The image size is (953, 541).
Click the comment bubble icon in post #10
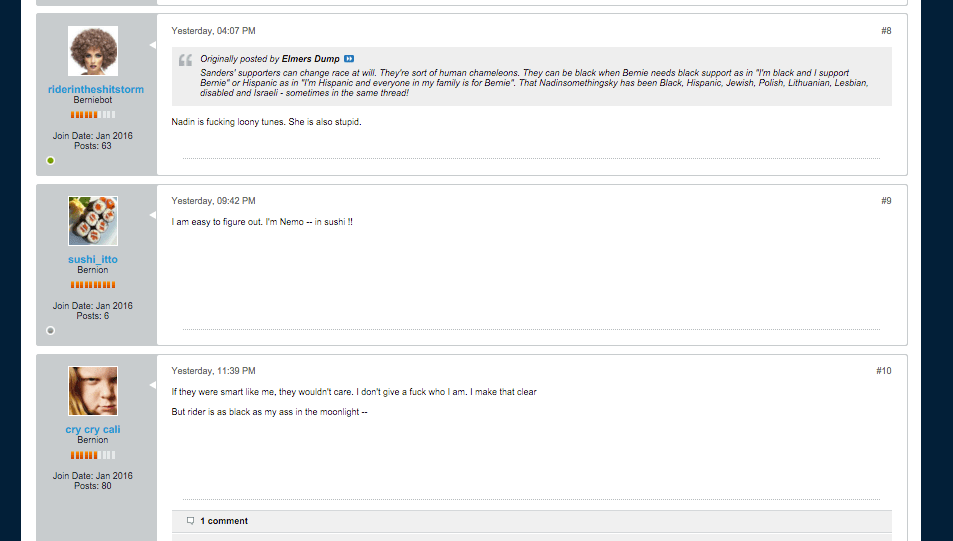point(190,521)
